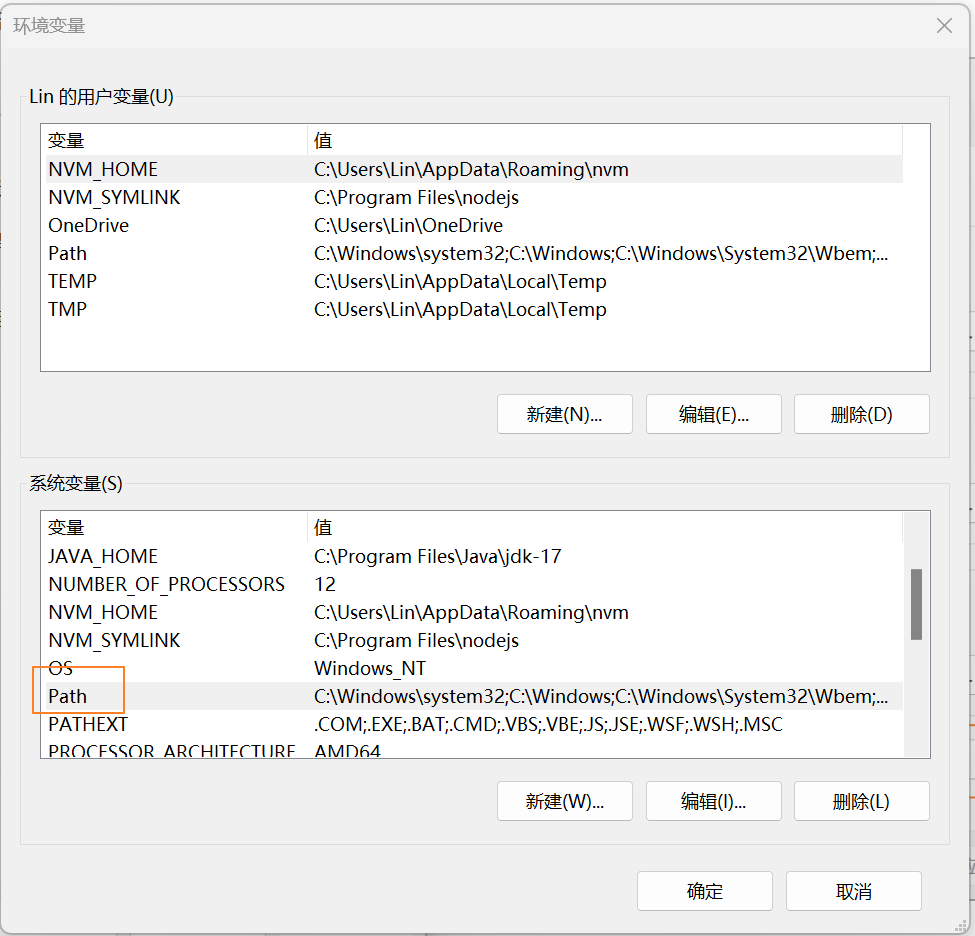
Task: Click system variables vertical scrollbar thumb
Action: point(916,604)
